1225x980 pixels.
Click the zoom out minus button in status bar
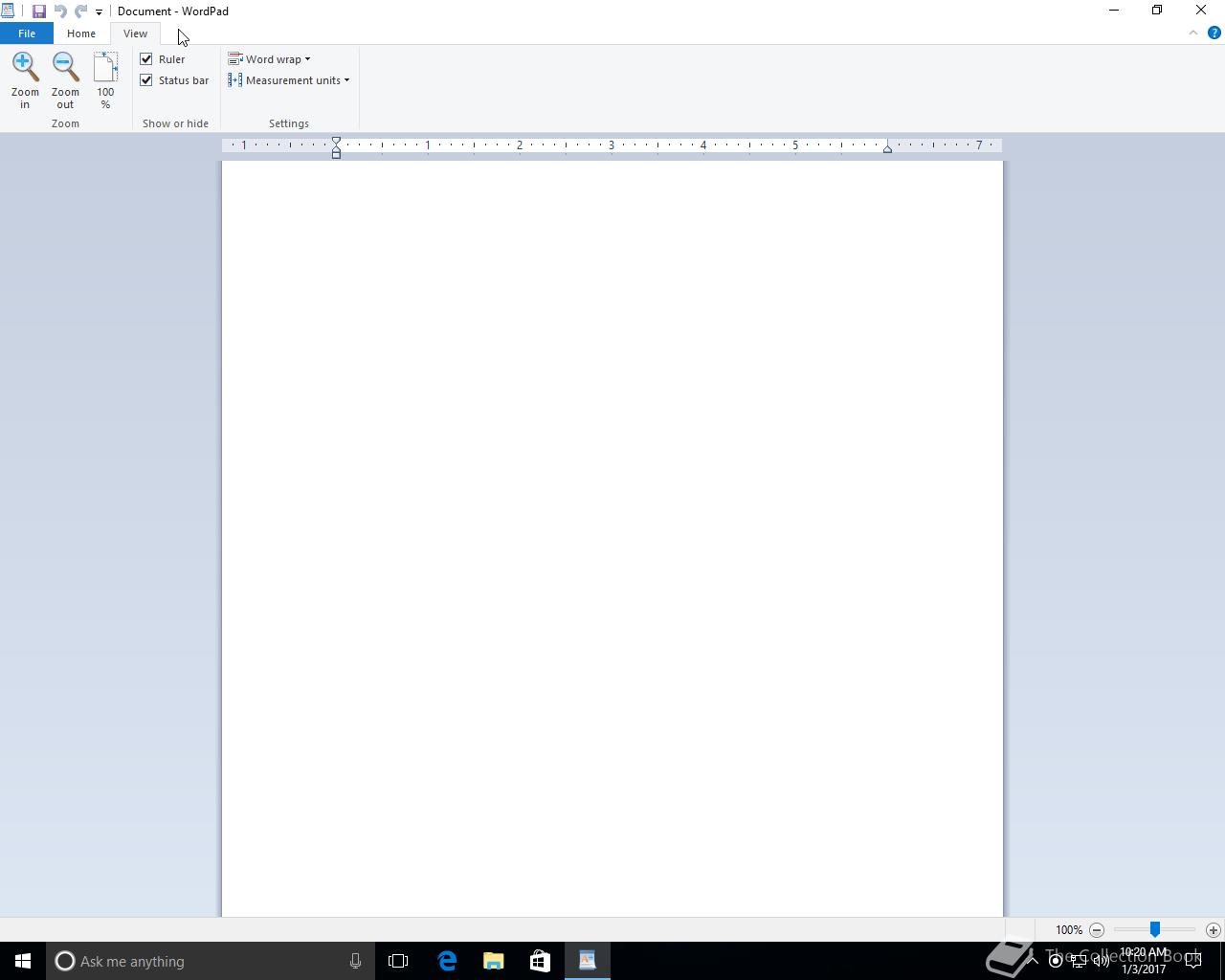click(1097, 930)
